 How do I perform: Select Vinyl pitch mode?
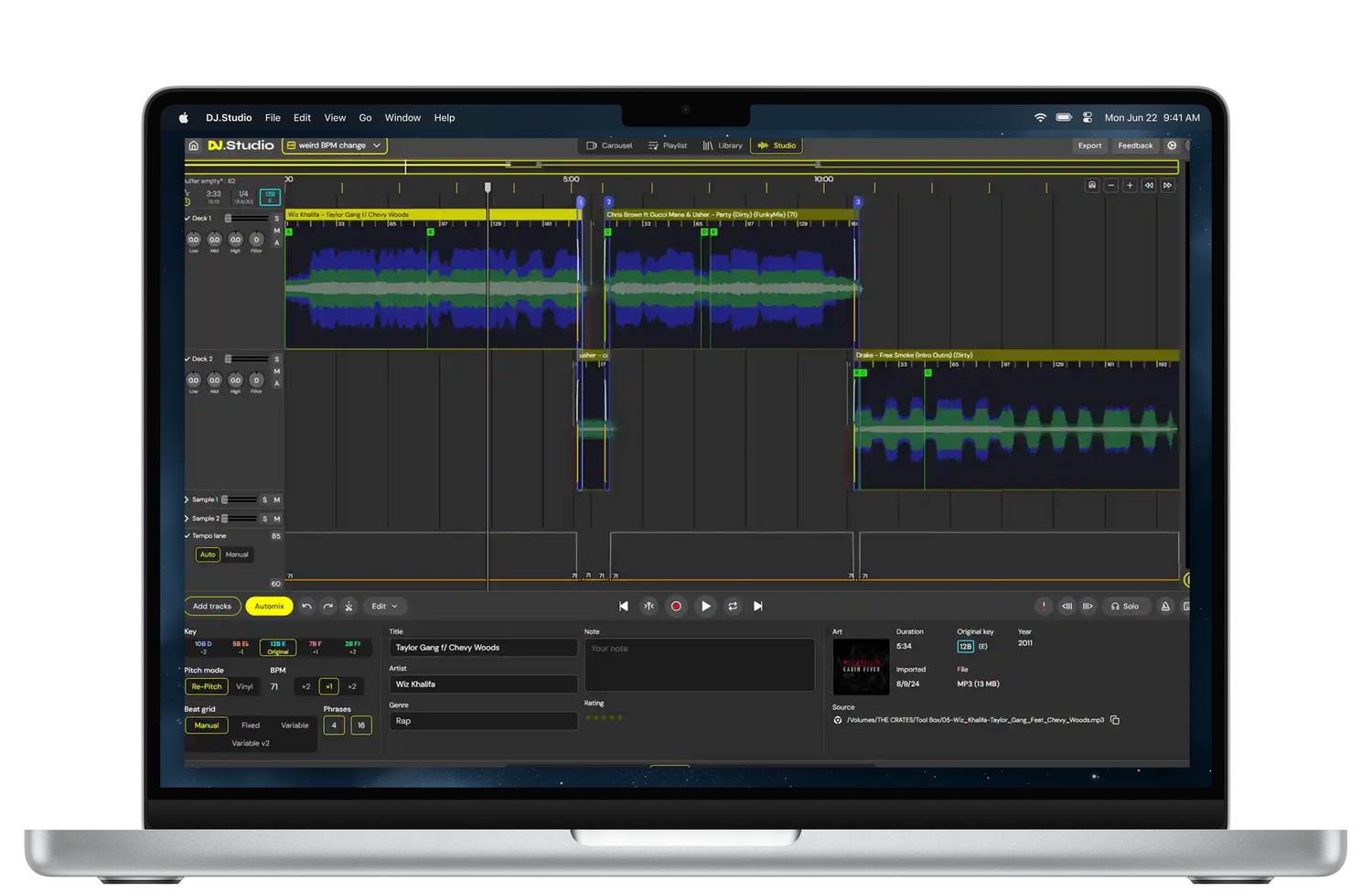(x=244, y=686)
